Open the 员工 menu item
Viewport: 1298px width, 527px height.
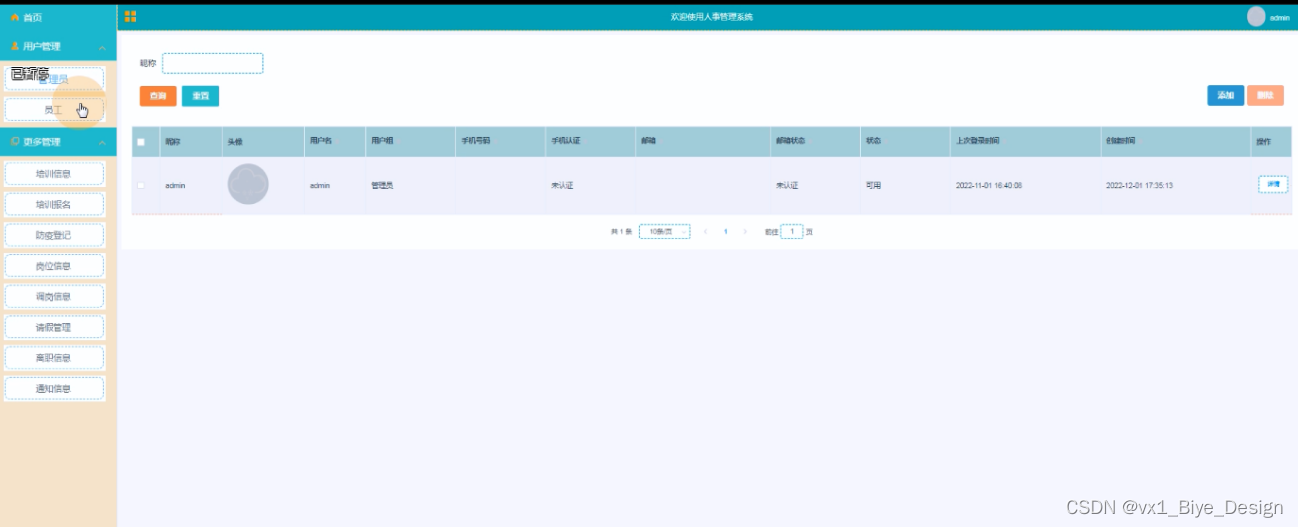coord(55,109)
